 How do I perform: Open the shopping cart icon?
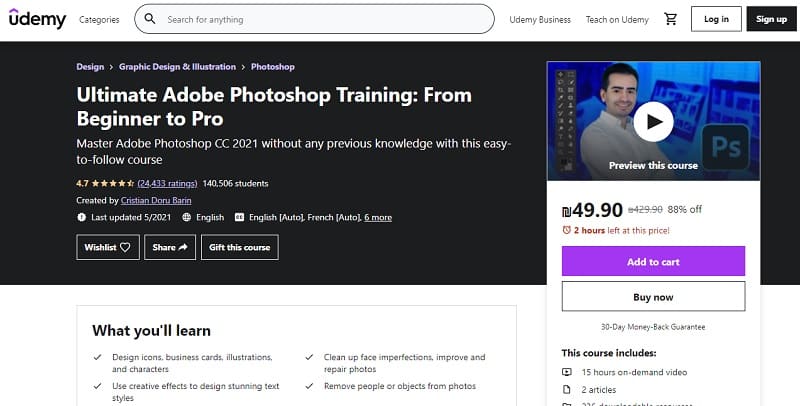click(670, 19)
